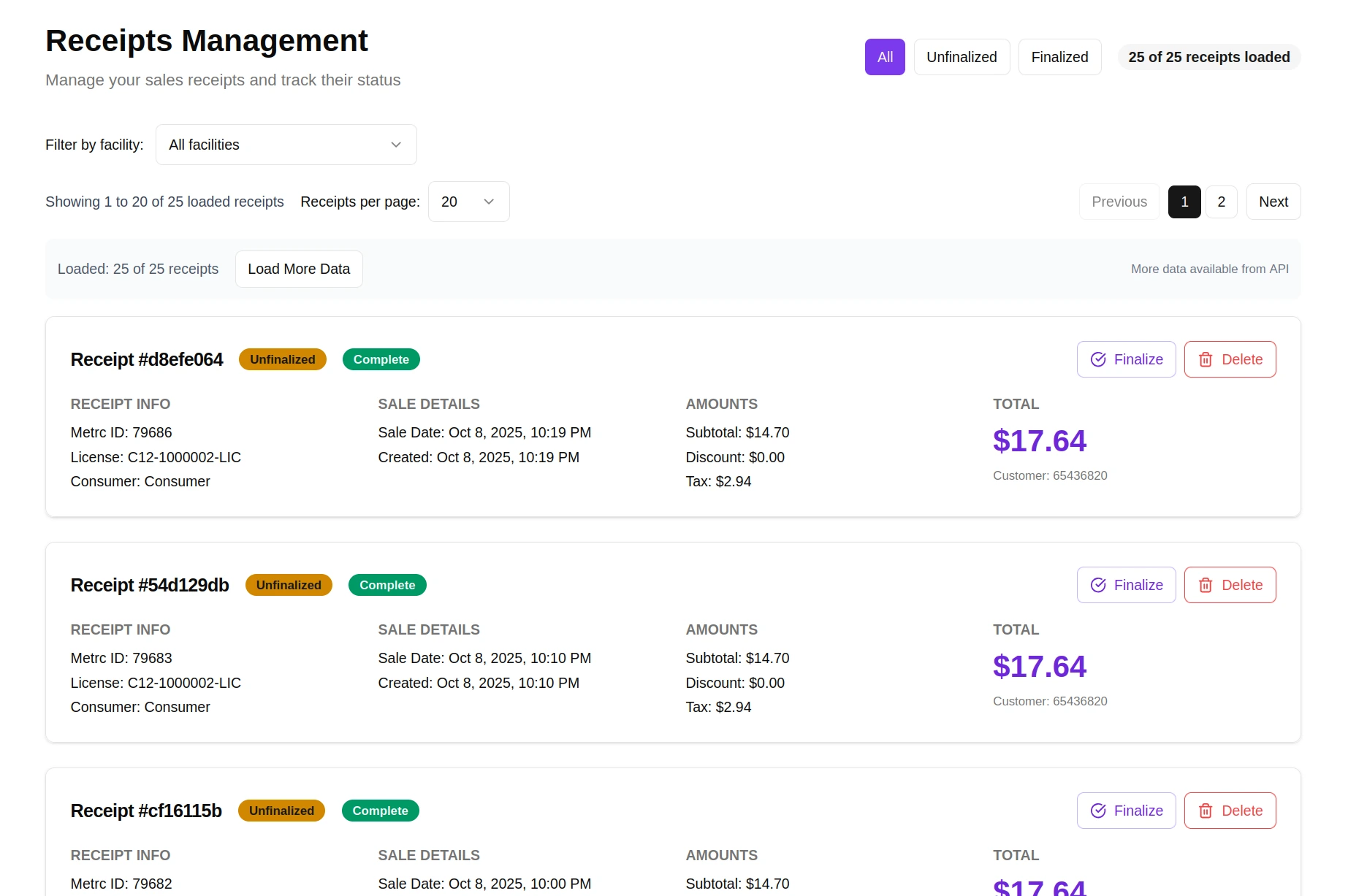Select the All receipts filter
1348x896 pixels.
(884, 56)
